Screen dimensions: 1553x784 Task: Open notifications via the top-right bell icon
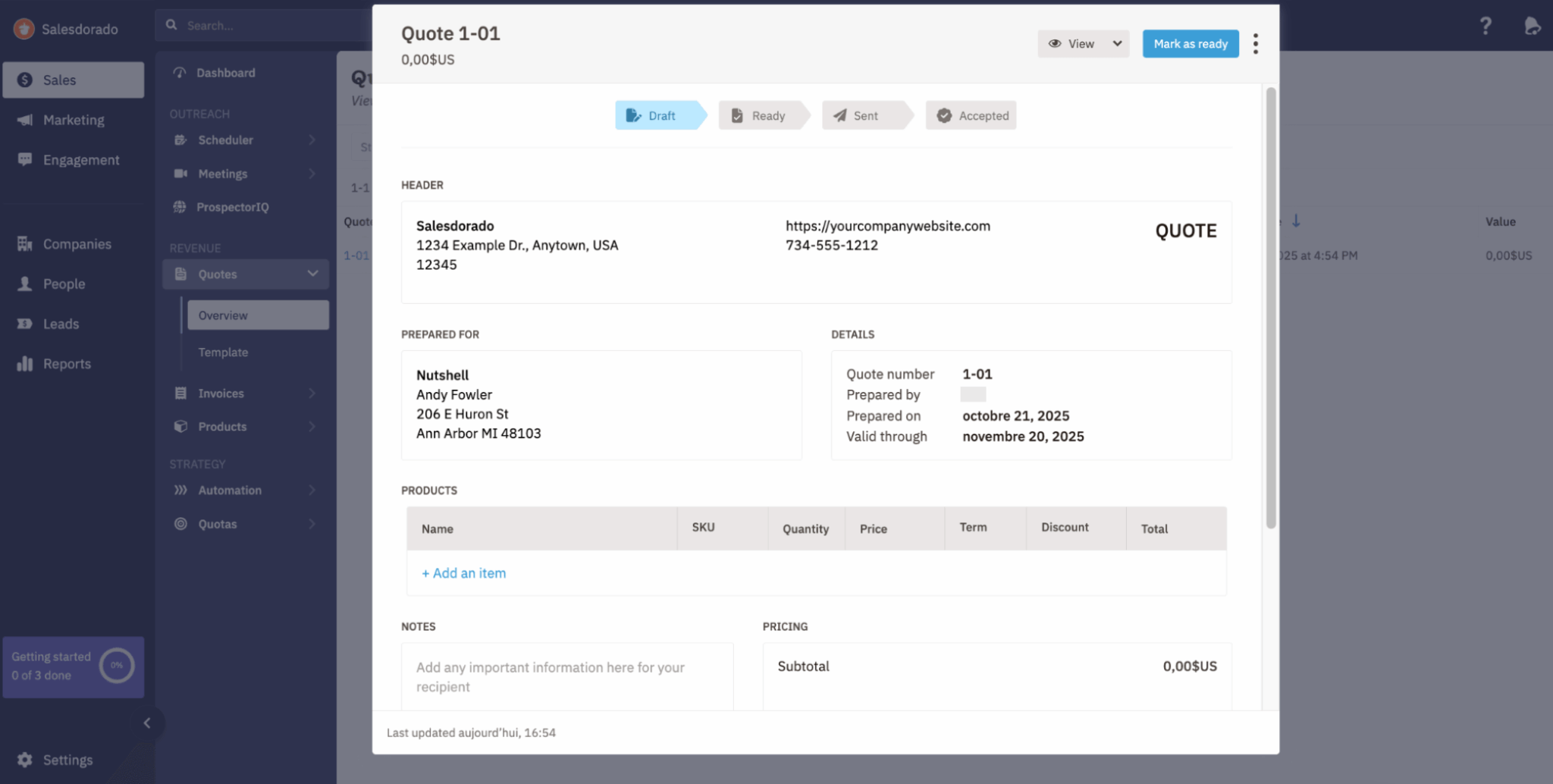coord(1532,27)
